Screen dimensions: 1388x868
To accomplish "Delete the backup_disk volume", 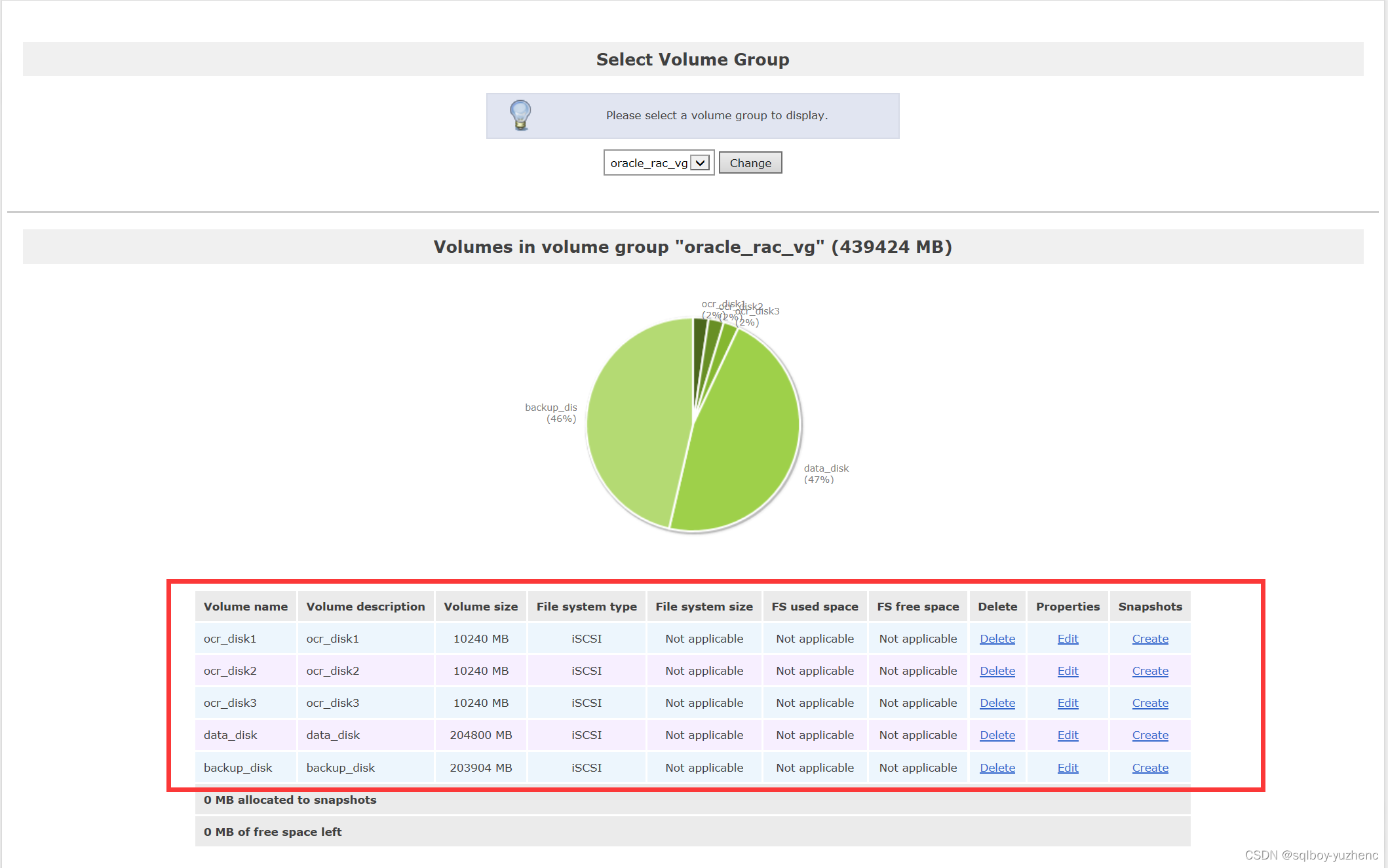I will pos(997,767).
